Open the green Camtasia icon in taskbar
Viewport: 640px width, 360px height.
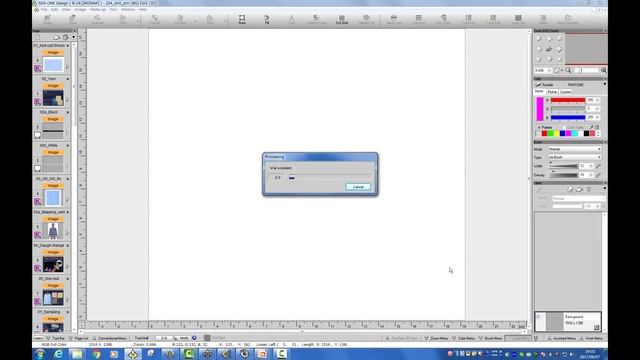tap(189, 354)
